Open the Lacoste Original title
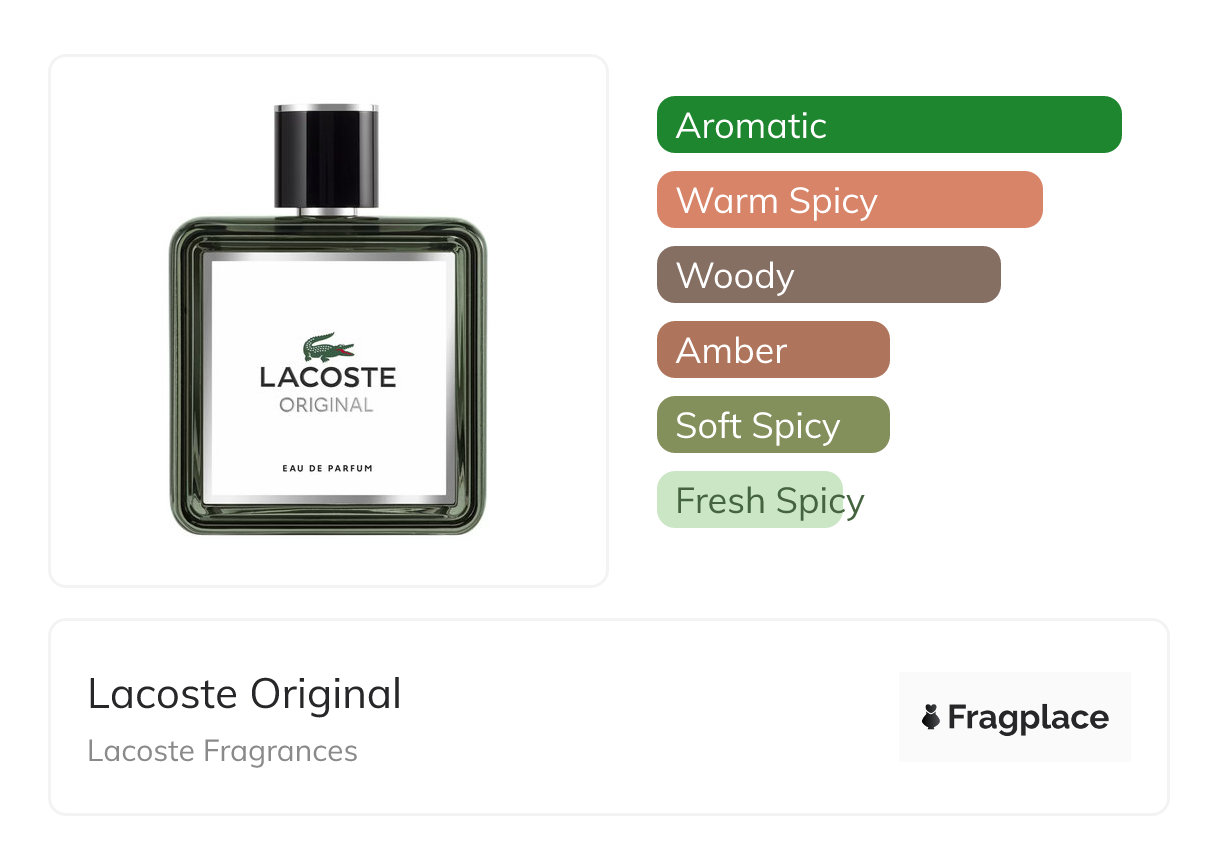Viewport: 1218px width, 864px height. click(244, 694)
